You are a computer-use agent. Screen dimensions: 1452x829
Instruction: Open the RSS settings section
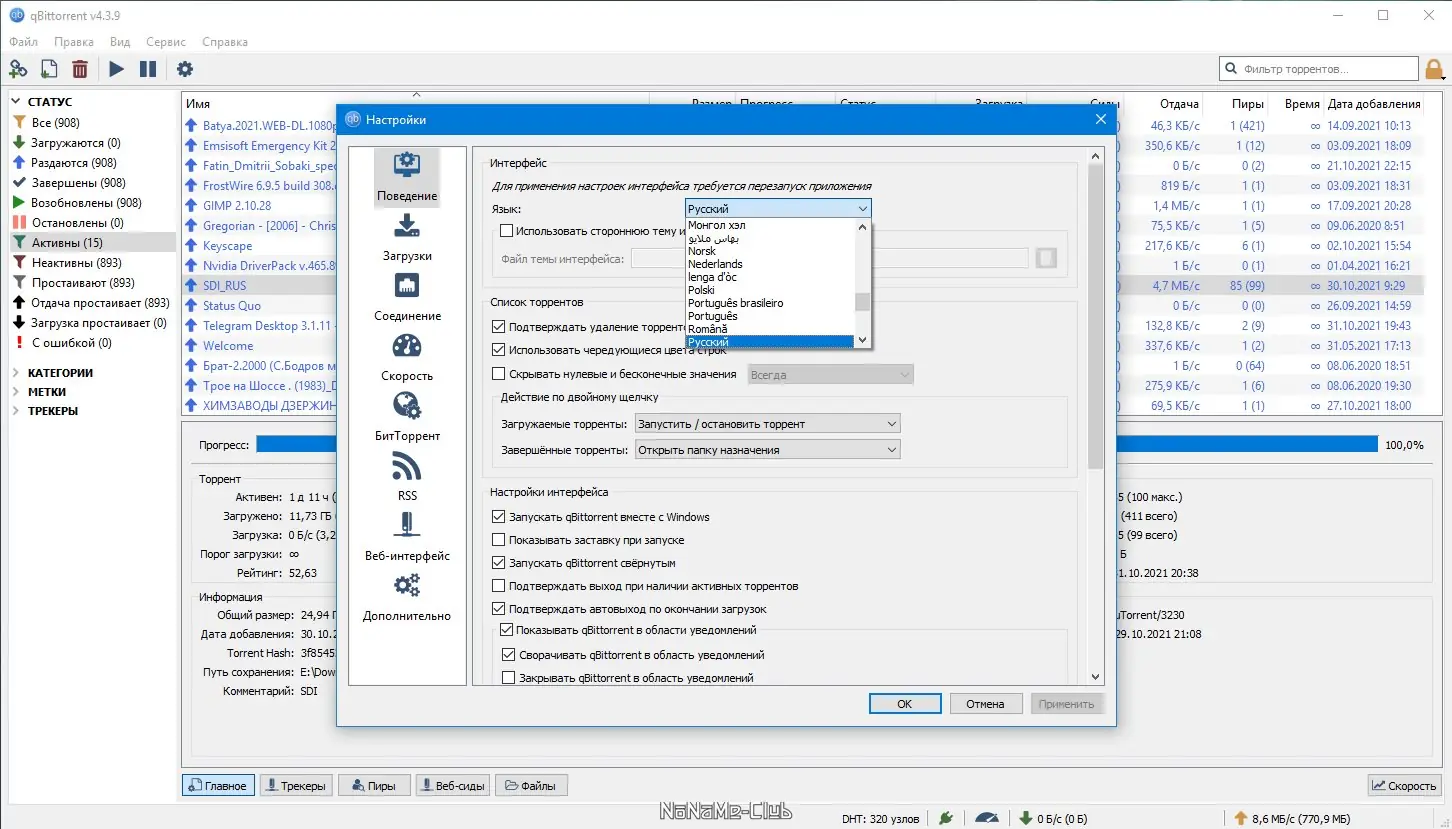(x=407, y=478)
